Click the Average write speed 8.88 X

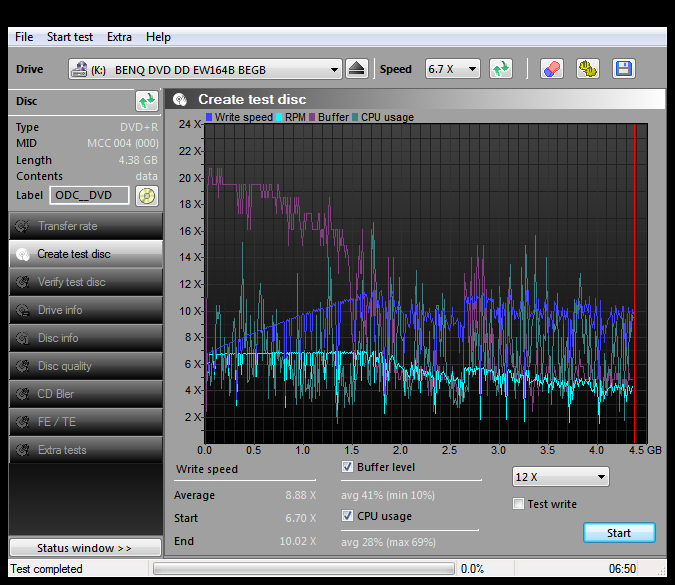[x=300, y=495]
